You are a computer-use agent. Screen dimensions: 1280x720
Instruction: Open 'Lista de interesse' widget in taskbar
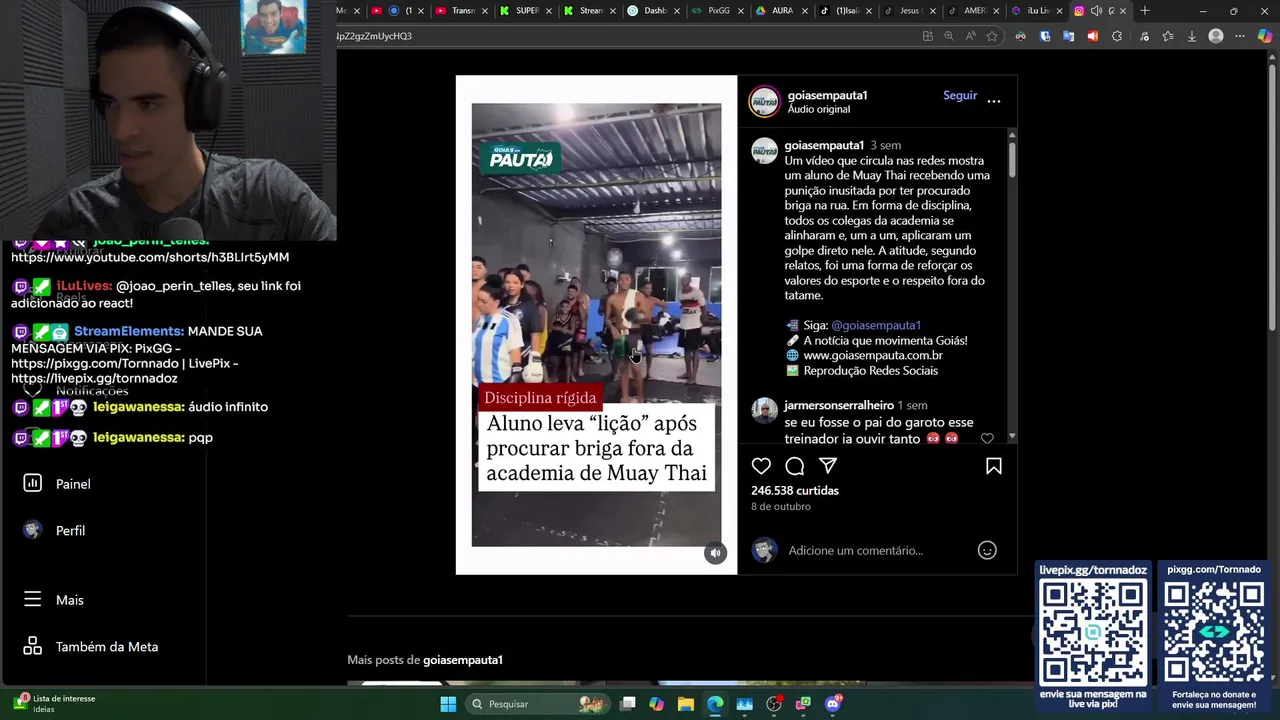coord(55,704)
